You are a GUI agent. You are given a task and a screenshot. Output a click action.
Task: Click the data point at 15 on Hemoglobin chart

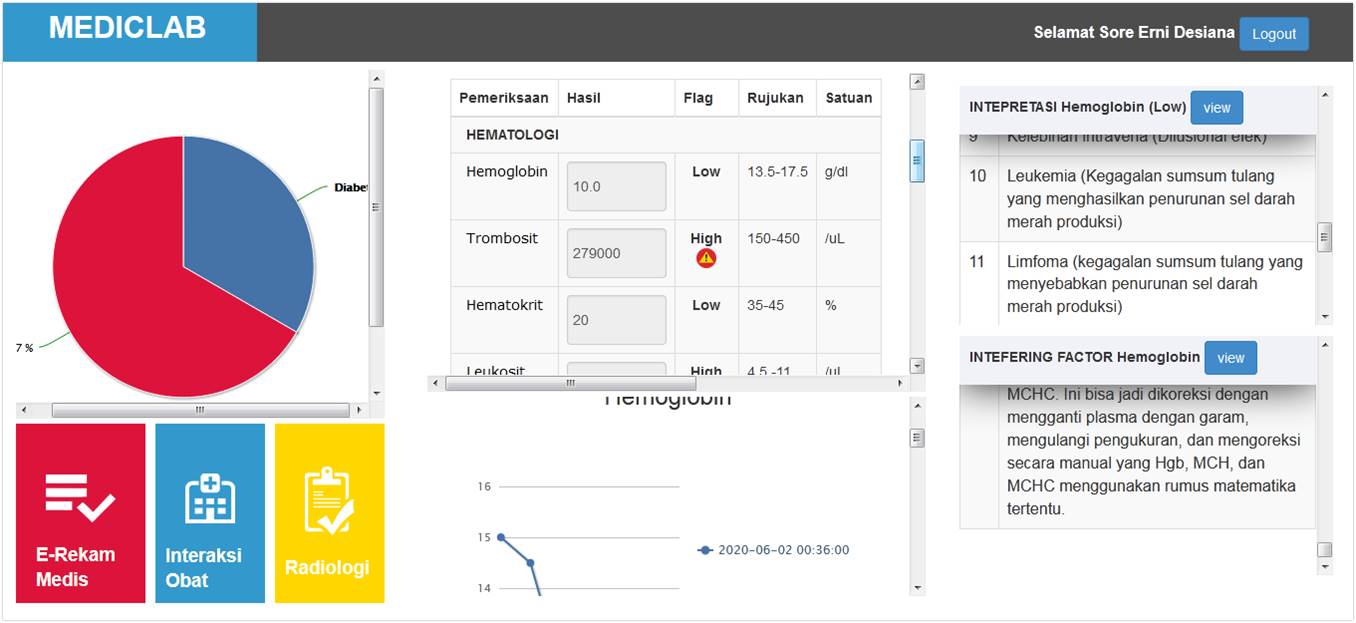[501, 538]
